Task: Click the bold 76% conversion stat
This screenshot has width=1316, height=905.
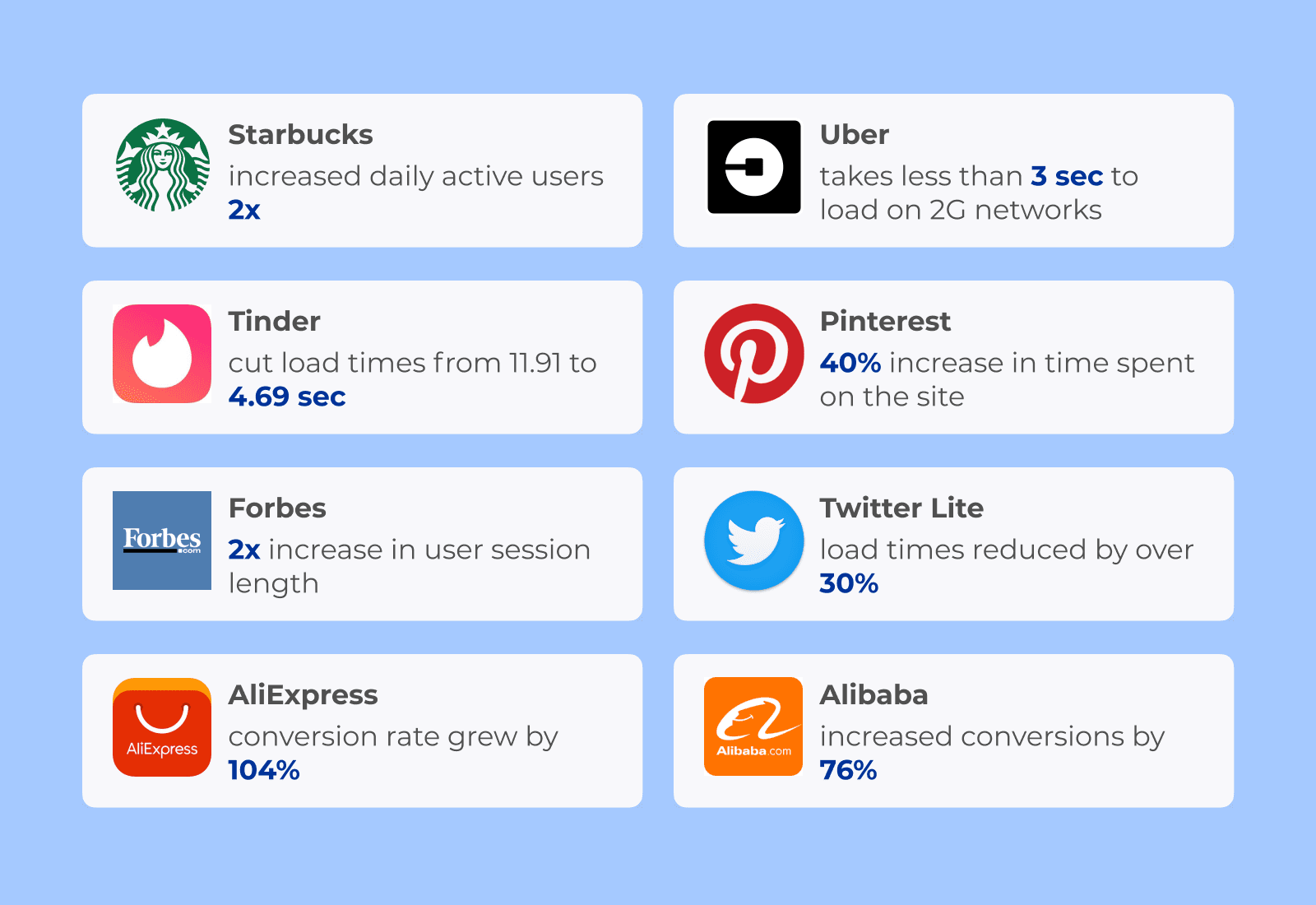Action: [848, 770]
